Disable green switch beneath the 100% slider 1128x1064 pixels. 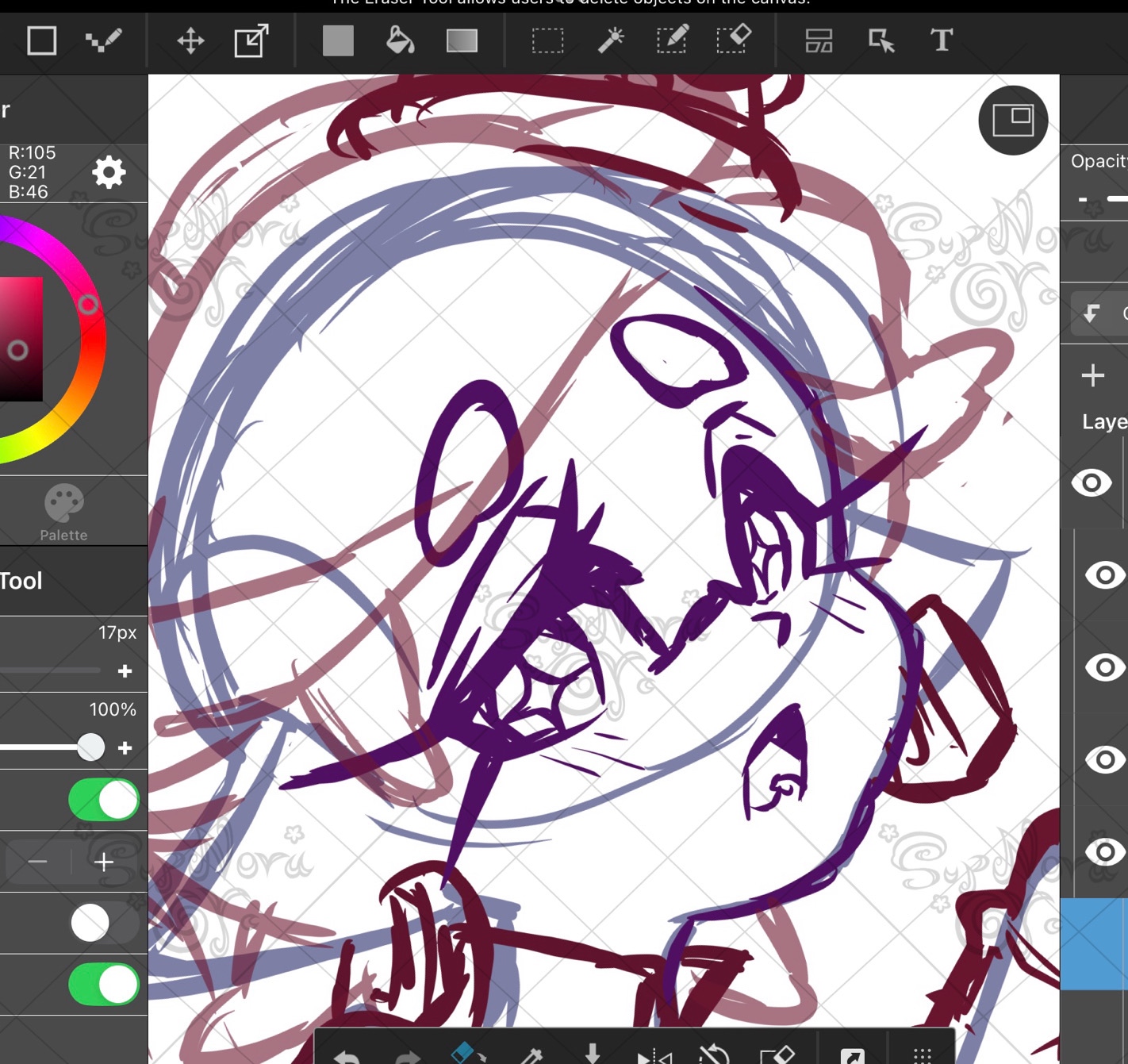pyautogui.click(x=104, y=800)
